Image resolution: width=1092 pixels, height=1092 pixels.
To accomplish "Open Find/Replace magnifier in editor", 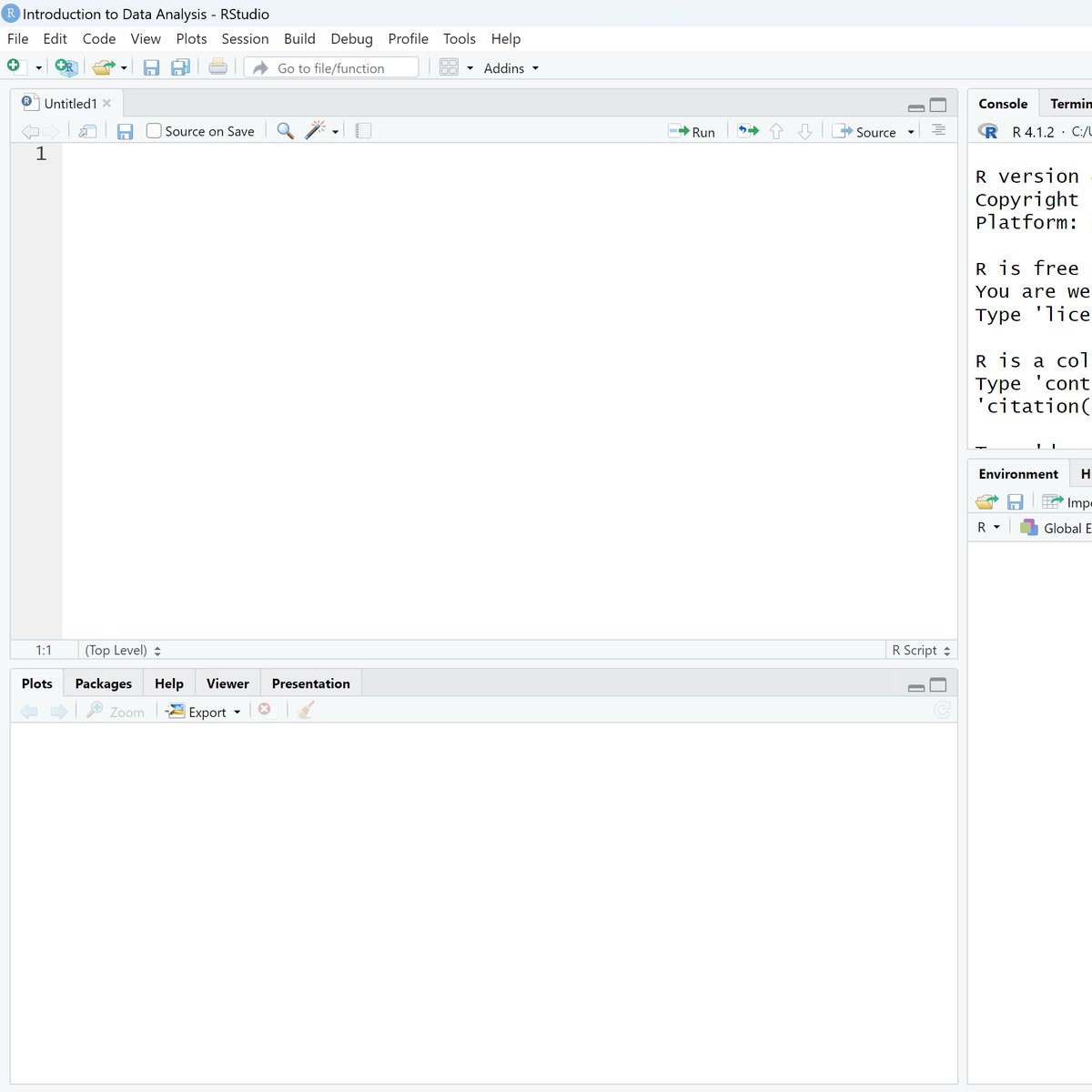I will coord(285,131).
